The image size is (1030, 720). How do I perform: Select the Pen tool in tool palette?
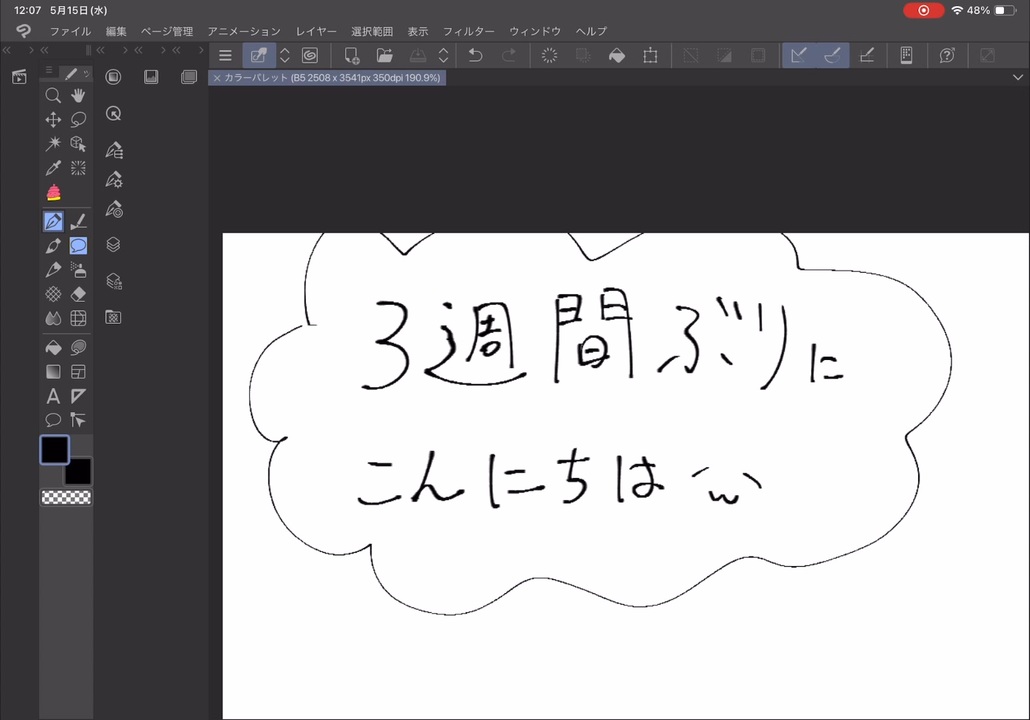tap(53, 221)
